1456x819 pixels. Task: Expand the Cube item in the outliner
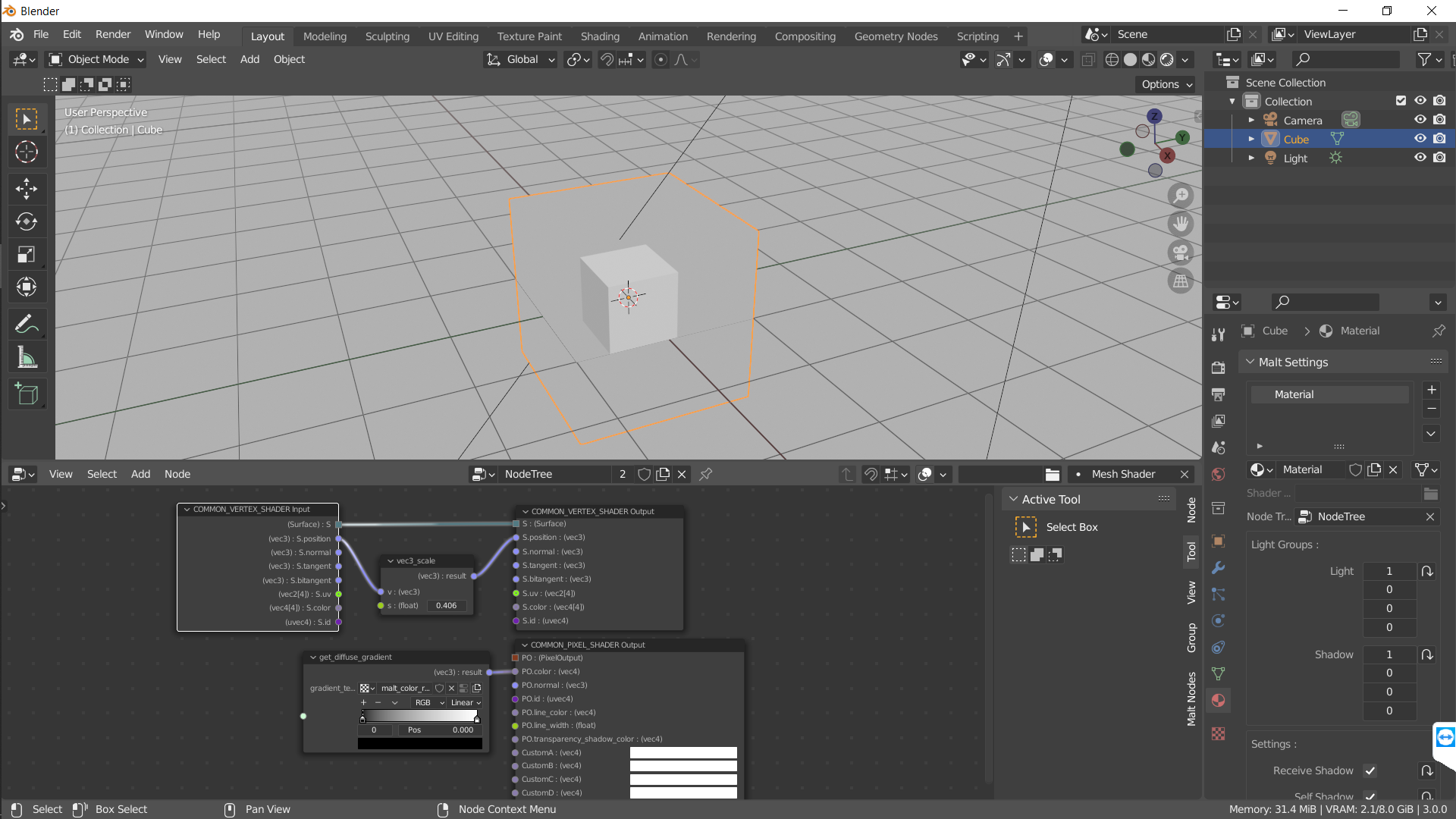1252,138
